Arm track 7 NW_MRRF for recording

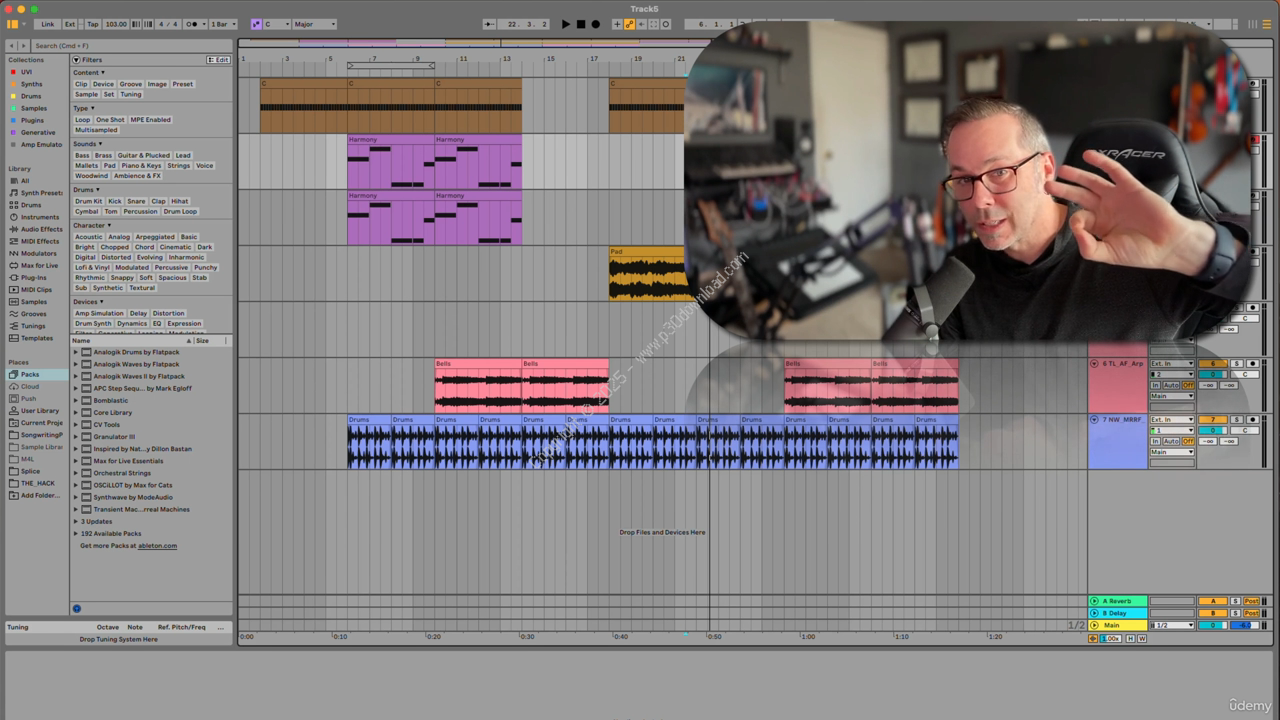1253,419
